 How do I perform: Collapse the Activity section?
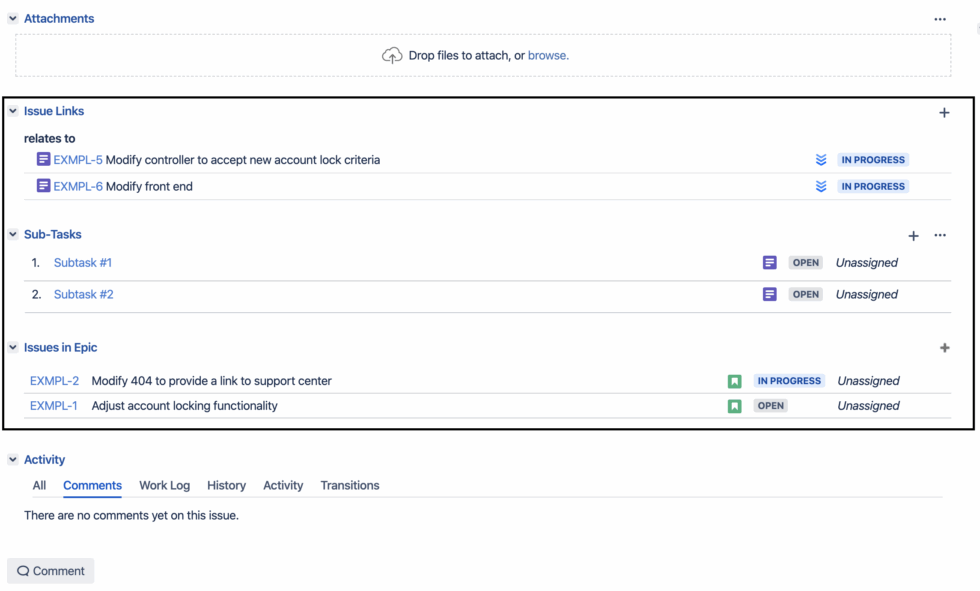pos(12,459)
